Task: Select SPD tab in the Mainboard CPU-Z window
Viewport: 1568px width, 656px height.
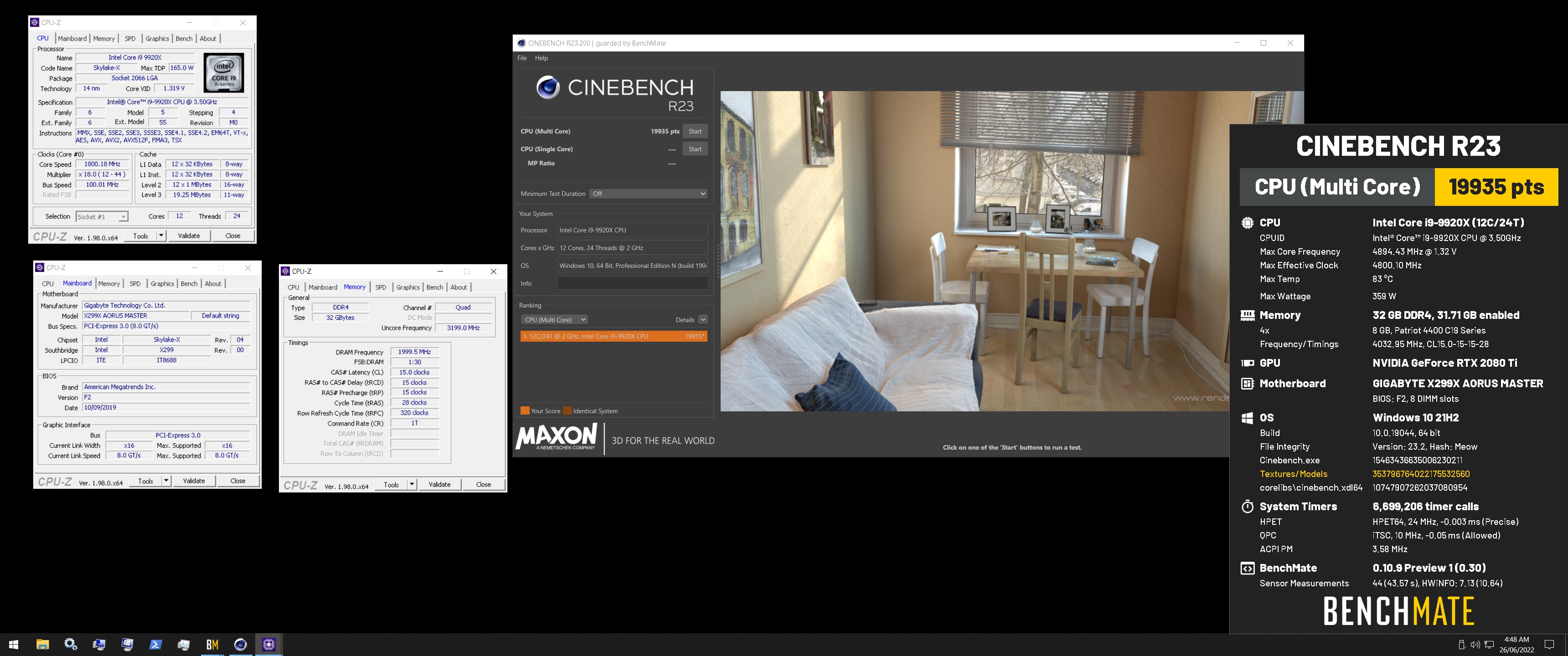Action: point(135,284)
